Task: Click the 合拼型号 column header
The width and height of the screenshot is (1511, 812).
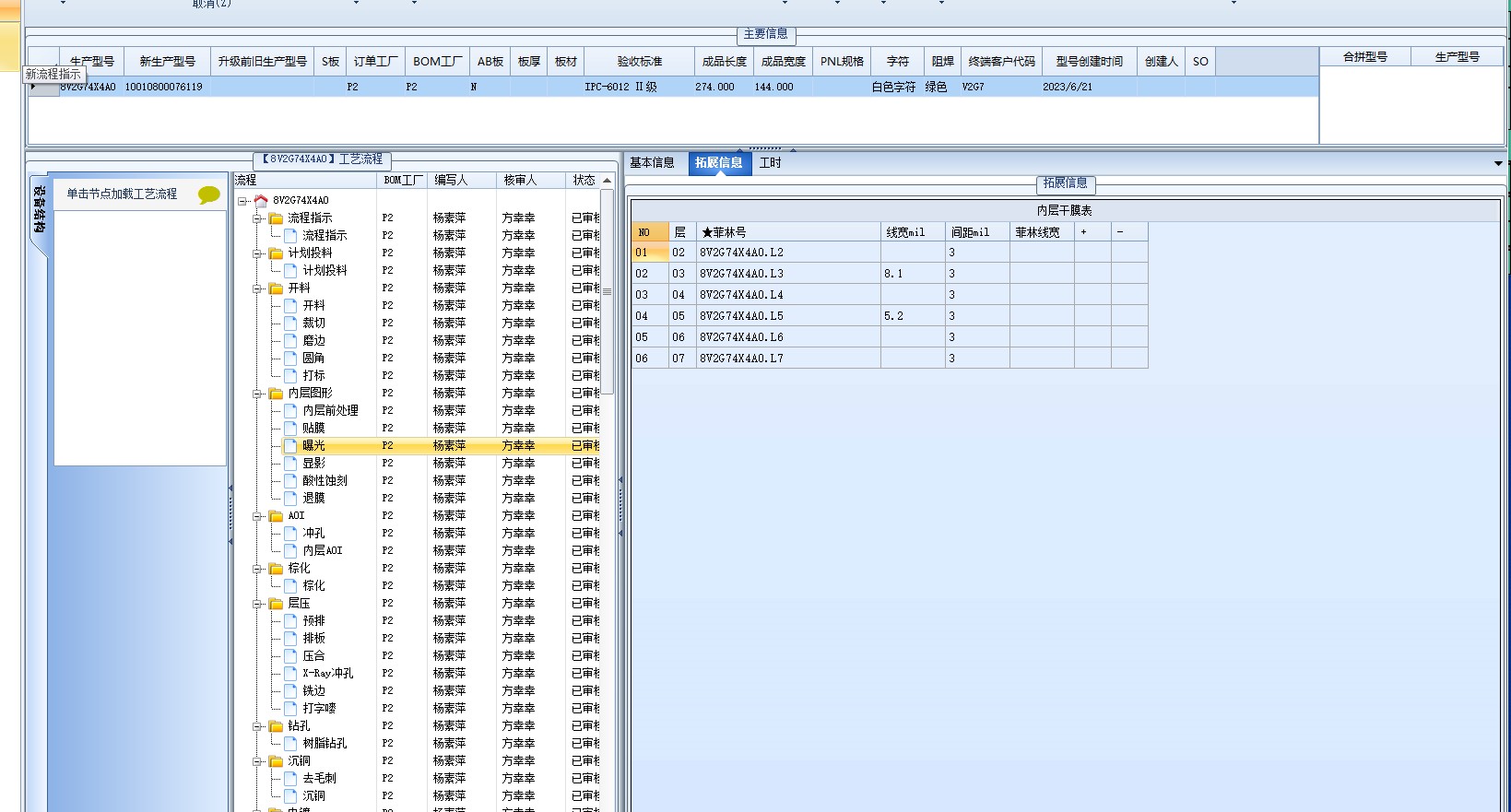Action: click(x=1365, y=57)
